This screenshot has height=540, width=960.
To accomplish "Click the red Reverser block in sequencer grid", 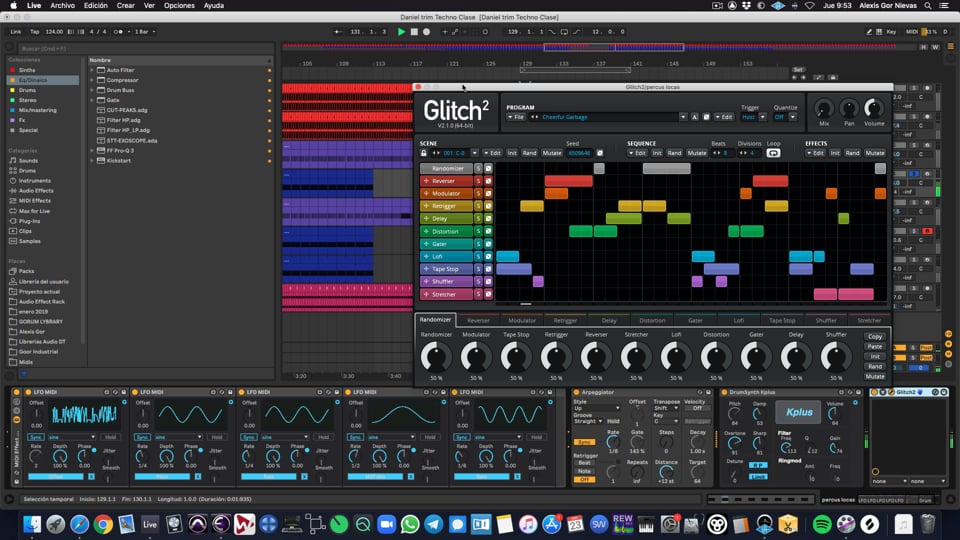I will coord(568,181).
